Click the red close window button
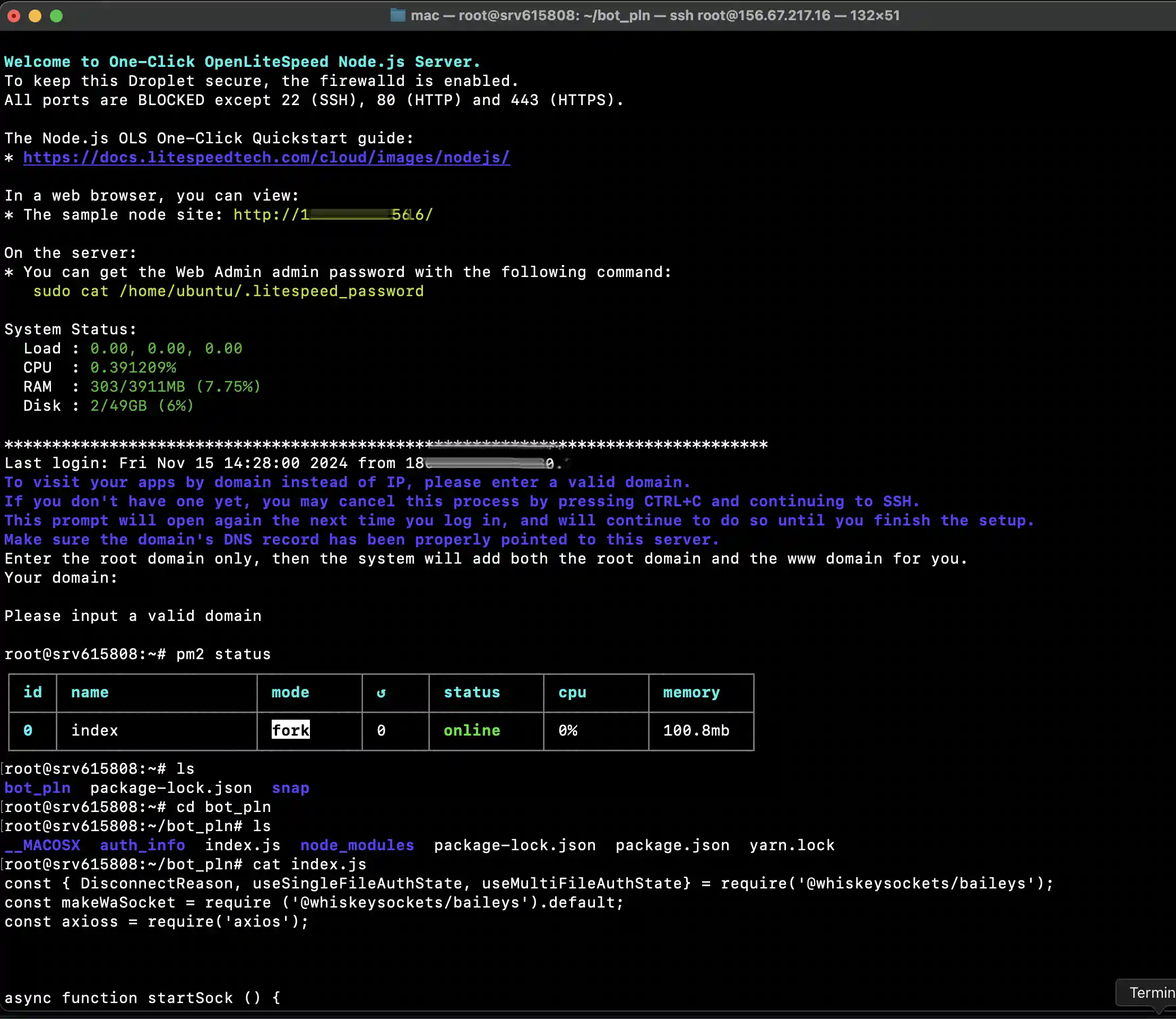Viewport: 1176px width, 1019px height. tap(14, 16)
